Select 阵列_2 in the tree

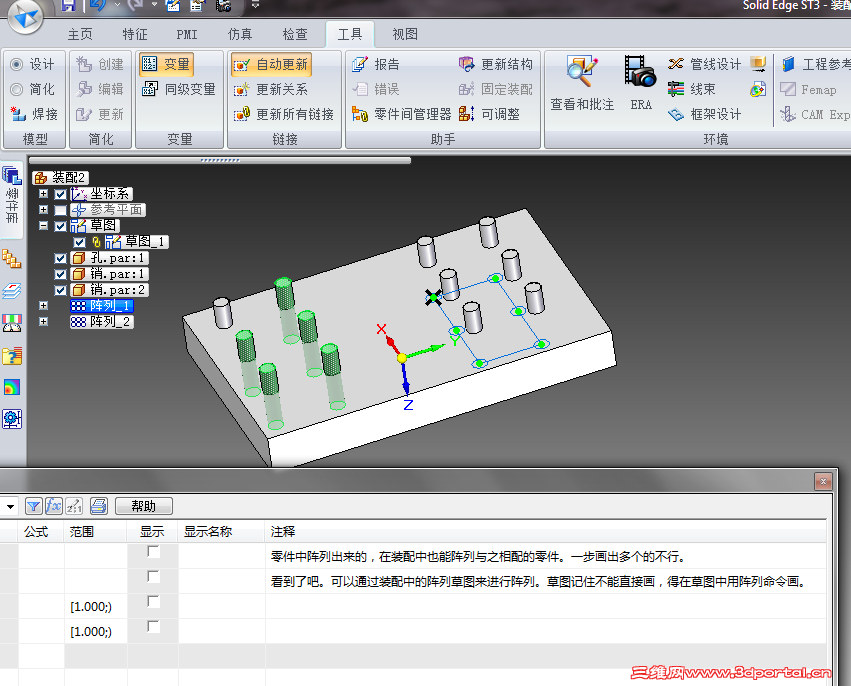[x=101, y=322]
